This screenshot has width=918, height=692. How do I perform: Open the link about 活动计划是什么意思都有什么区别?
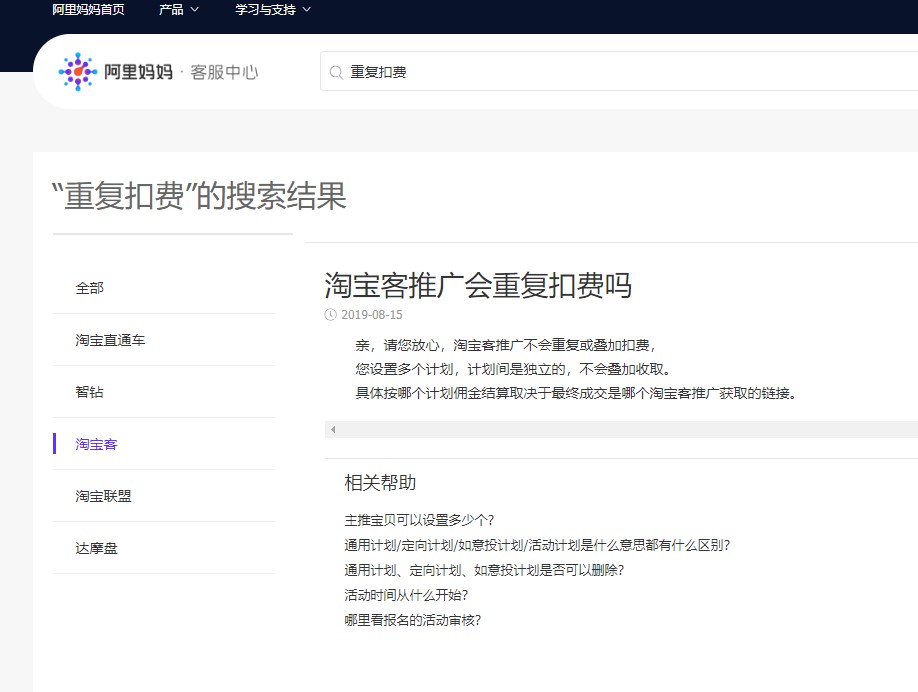point(537,545)
